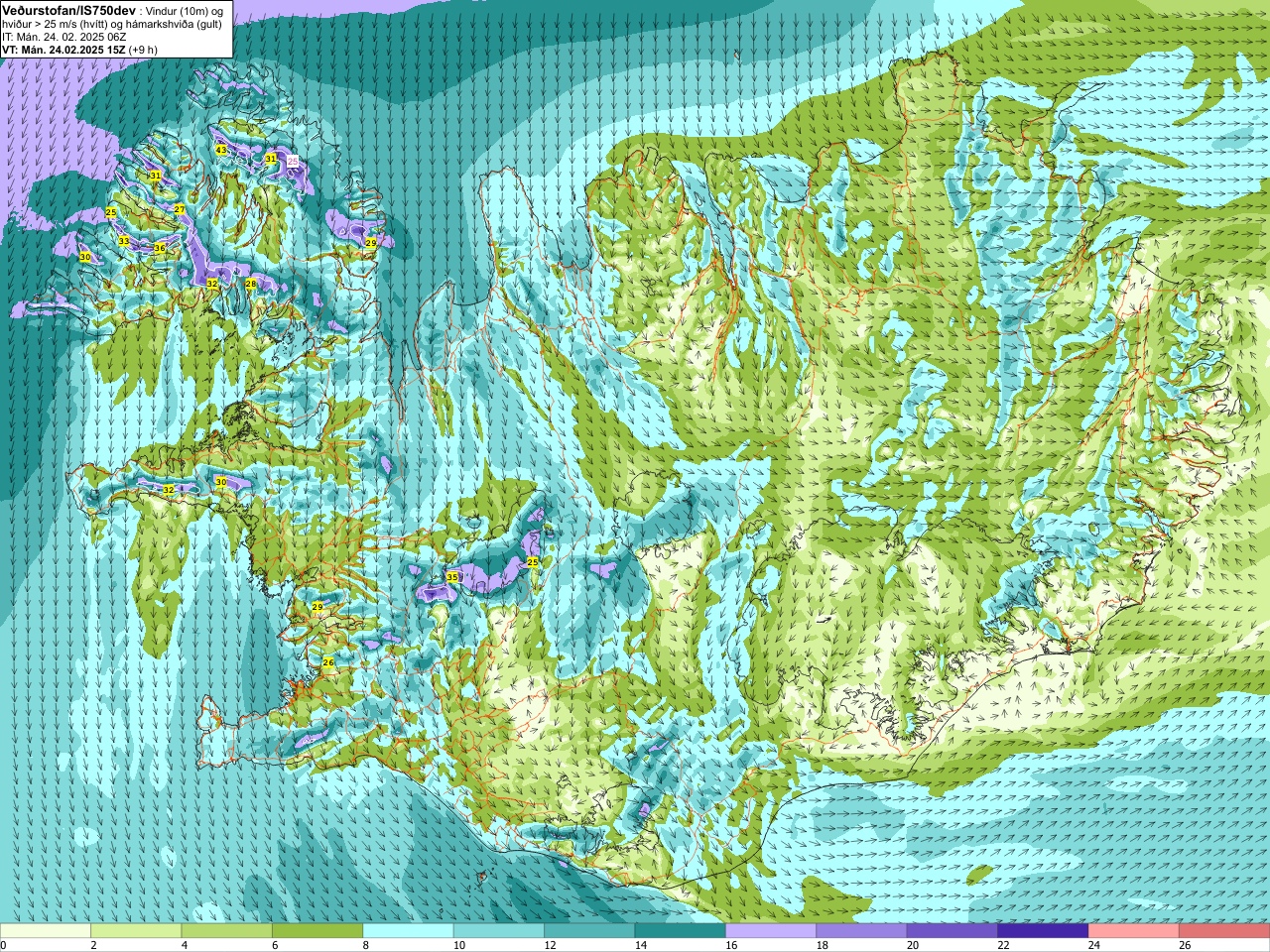Click the legend tick label 16
Image resolution: width=1270 pixels, height=952 pixels.
731,945
